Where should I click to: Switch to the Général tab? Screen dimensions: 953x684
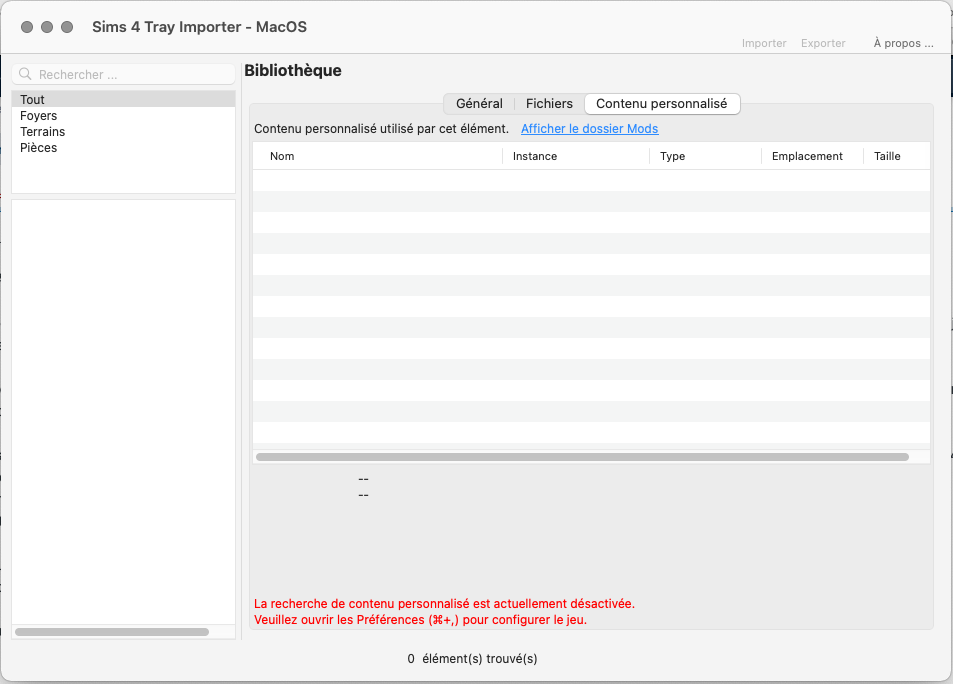coord(479,103)
